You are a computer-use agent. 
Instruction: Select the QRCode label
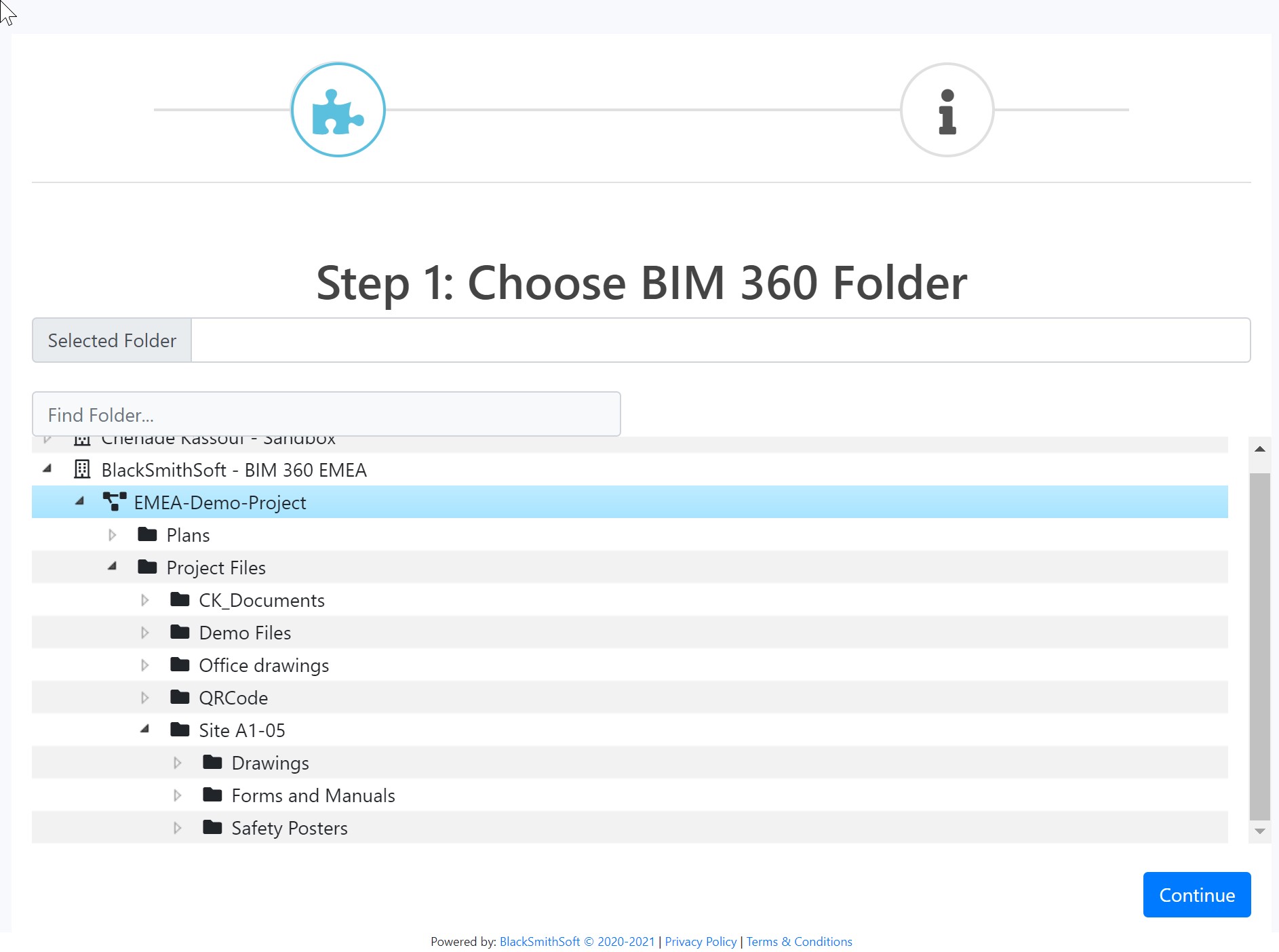coord(233,698)
